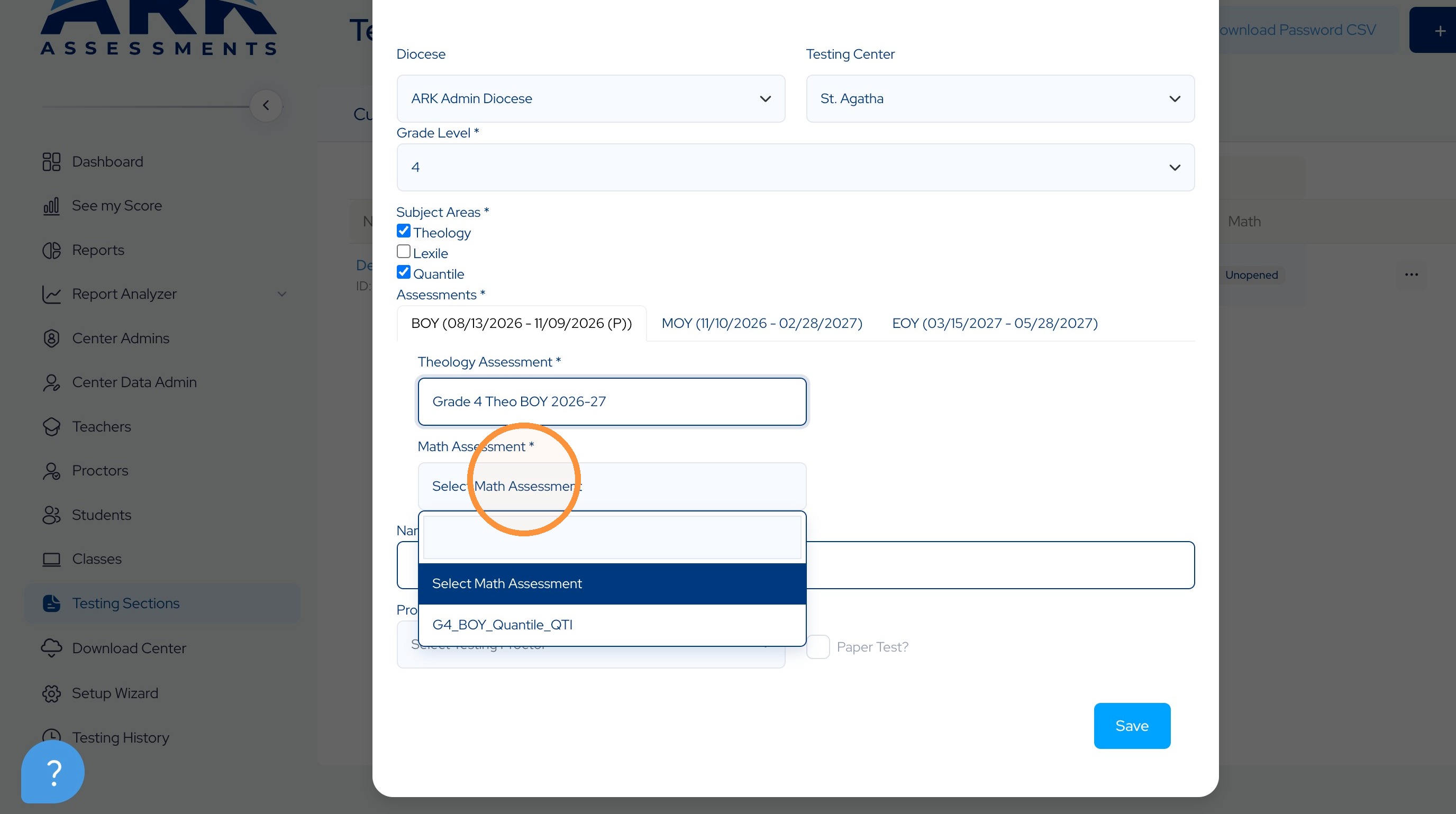The image size is (1456, 814).
Task: Click the Math Assessment search field
Action: pos(612,537)
